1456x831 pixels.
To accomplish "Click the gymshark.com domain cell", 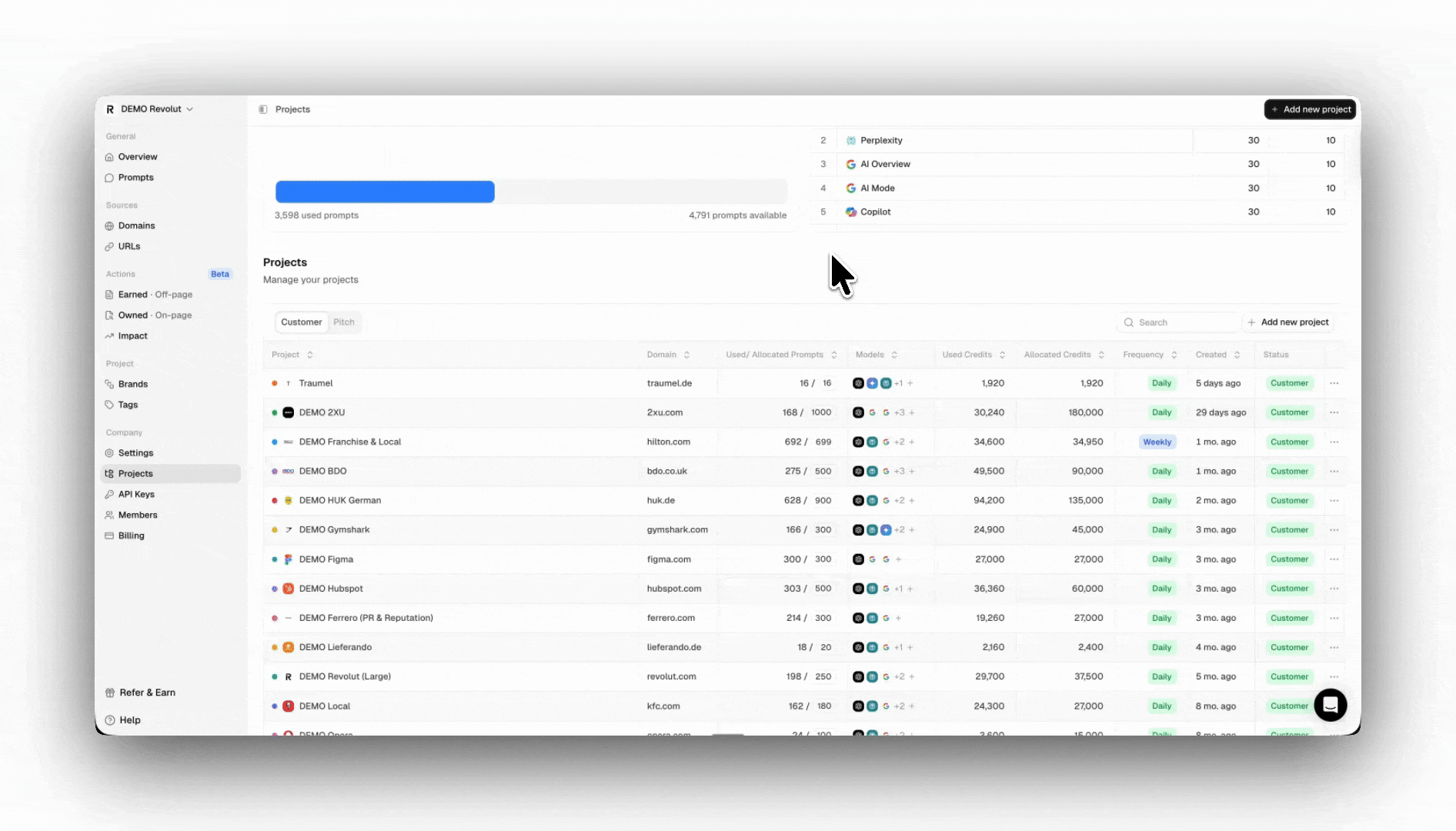I will (x=677, y=529).
